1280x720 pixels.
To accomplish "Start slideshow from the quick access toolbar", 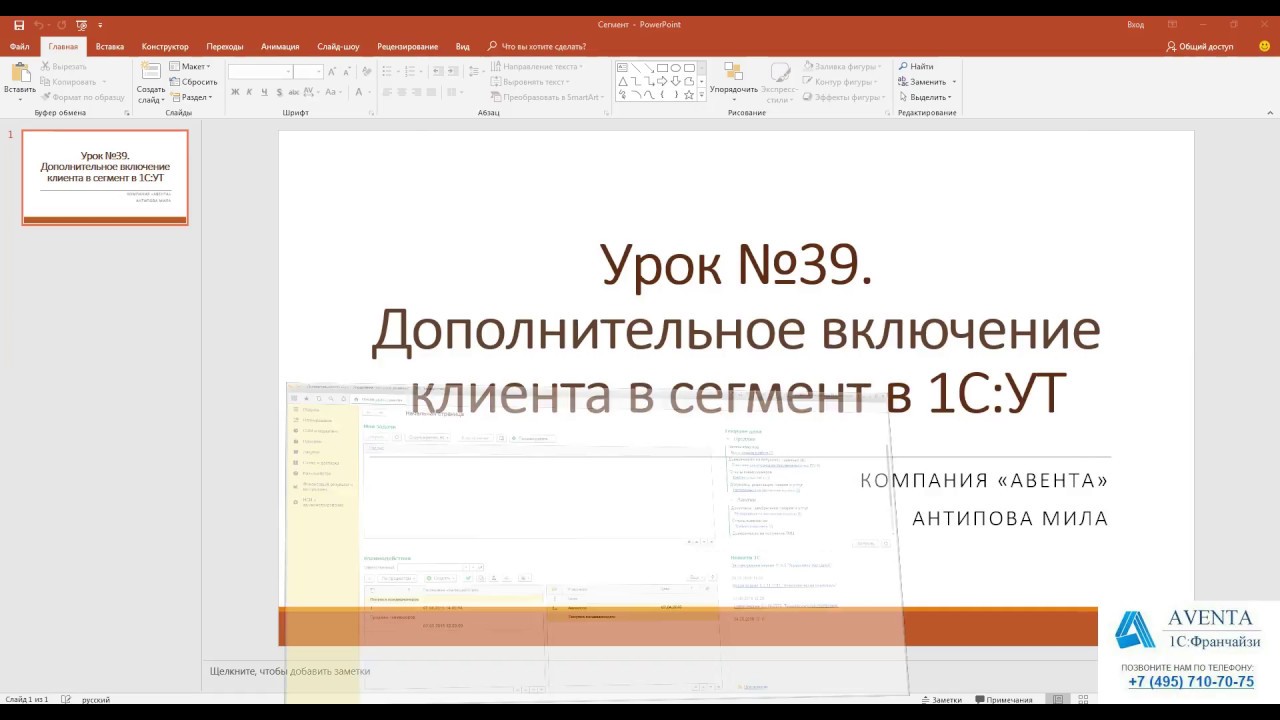I will click(x=82, y=25).
